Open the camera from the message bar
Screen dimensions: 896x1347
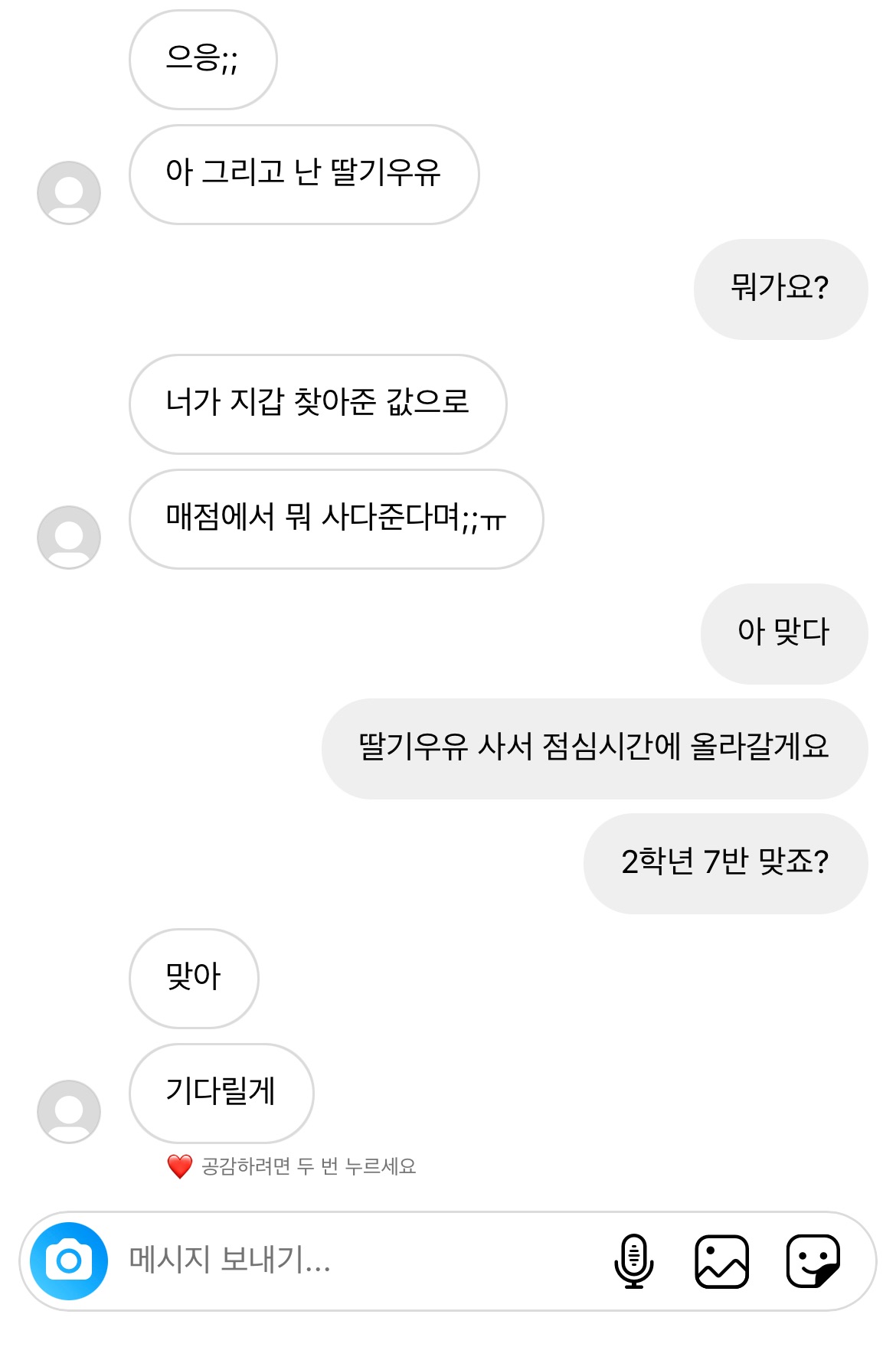pyautogui.click(x=69, y=1260)
